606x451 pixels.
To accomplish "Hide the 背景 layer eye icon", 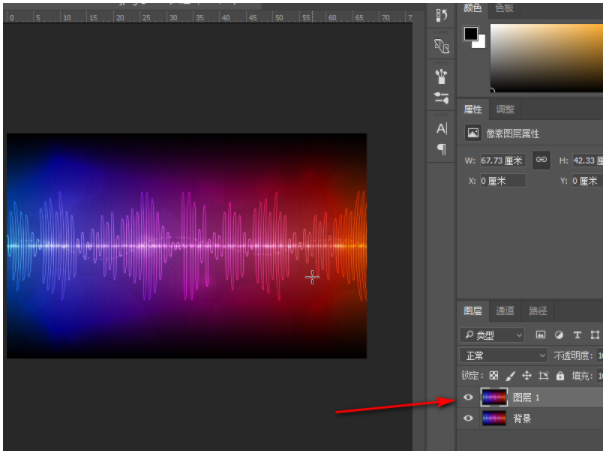I will click(x=468, y=419).
